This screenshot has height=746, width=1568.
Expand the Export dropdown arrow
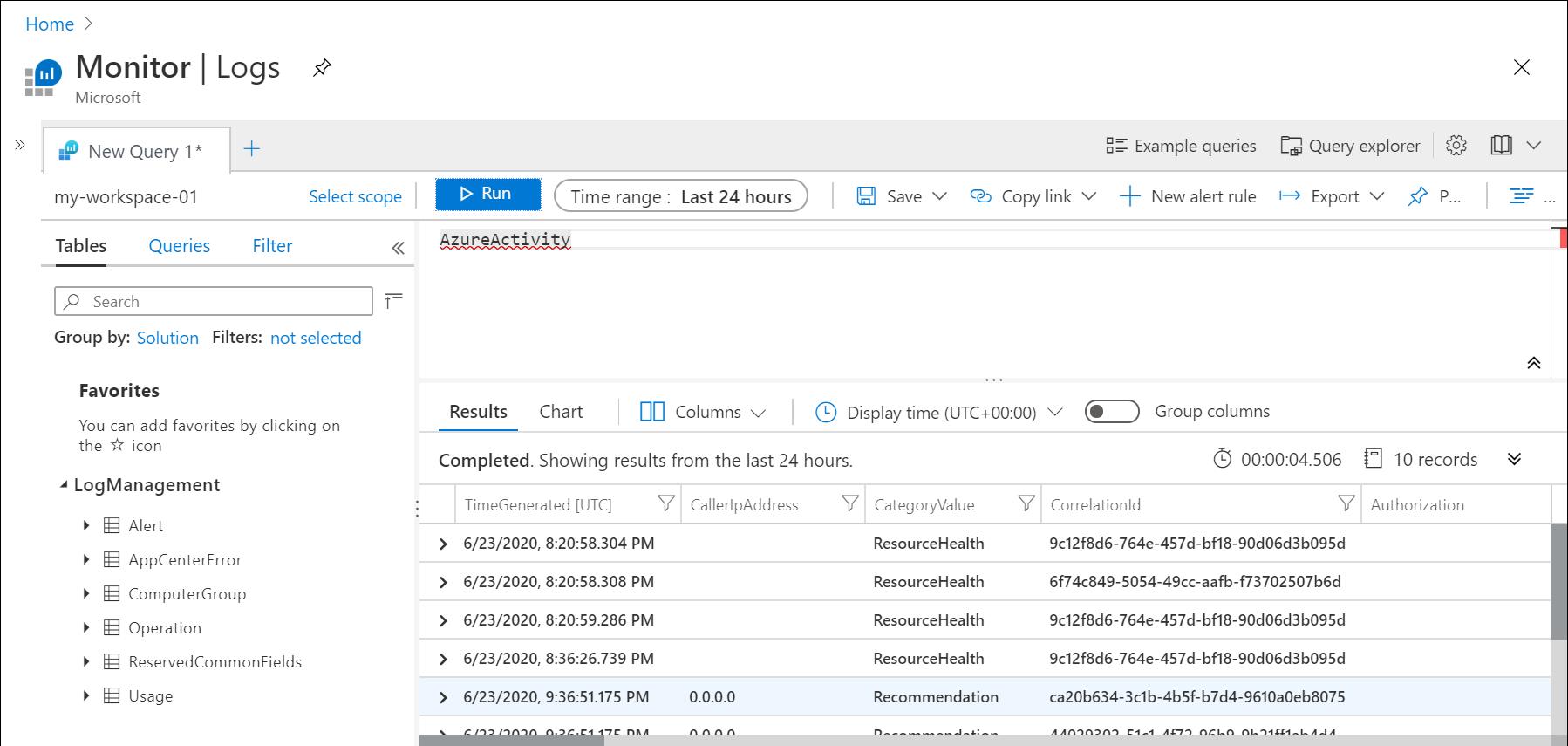click(x=1377, y=196)
